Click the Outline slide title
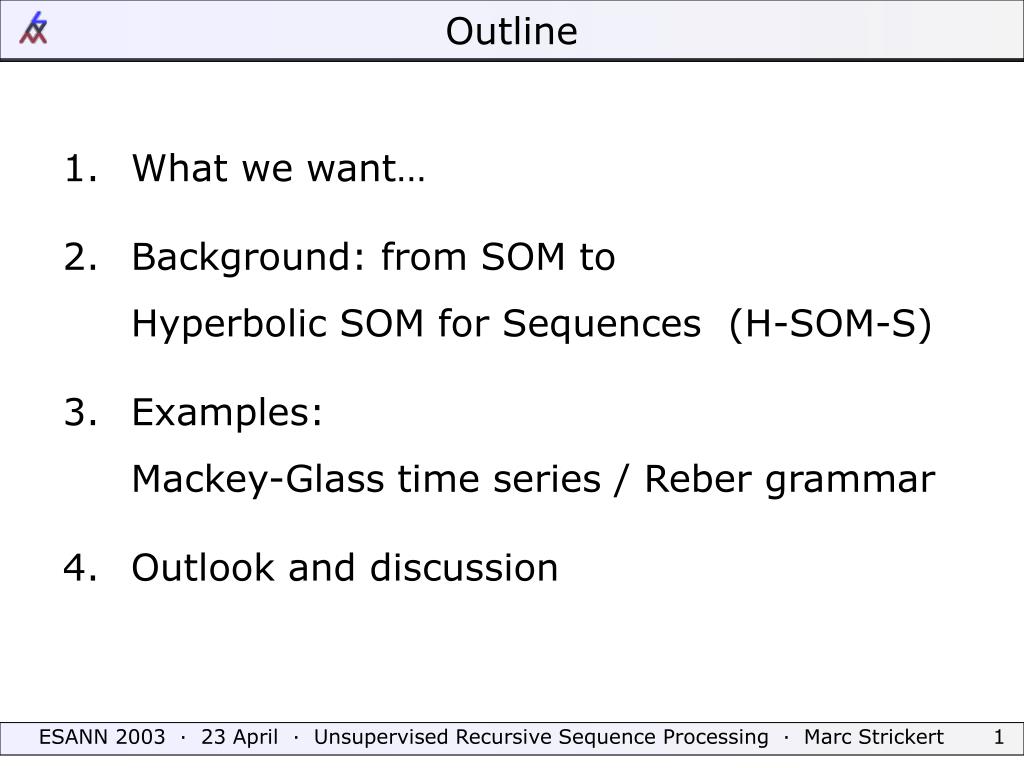1024x768 pixels. [511, 31]
